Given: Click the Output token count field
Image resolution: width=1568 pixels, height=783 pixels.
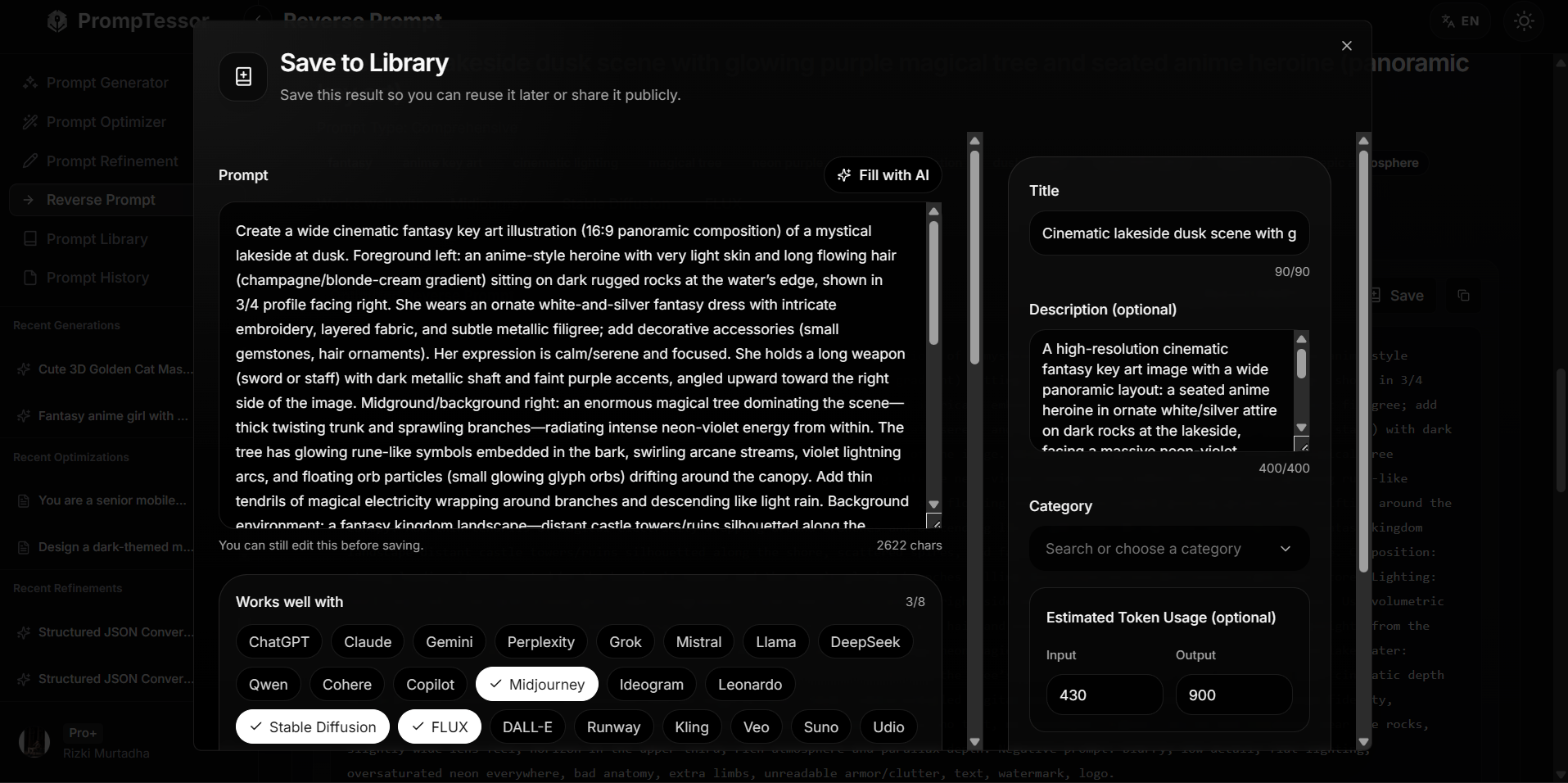Looking at the screenshot, I should click(1234, 695).
